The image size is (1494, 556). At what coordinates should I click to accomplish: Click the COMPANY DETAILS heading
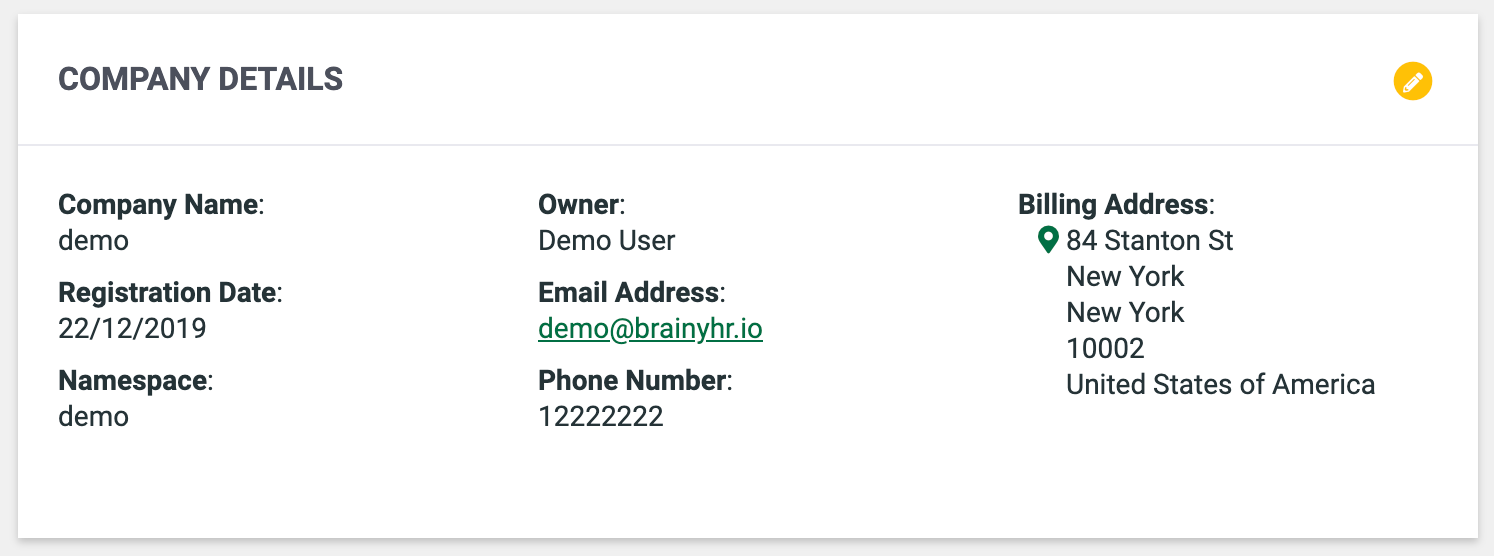point(201,79)
